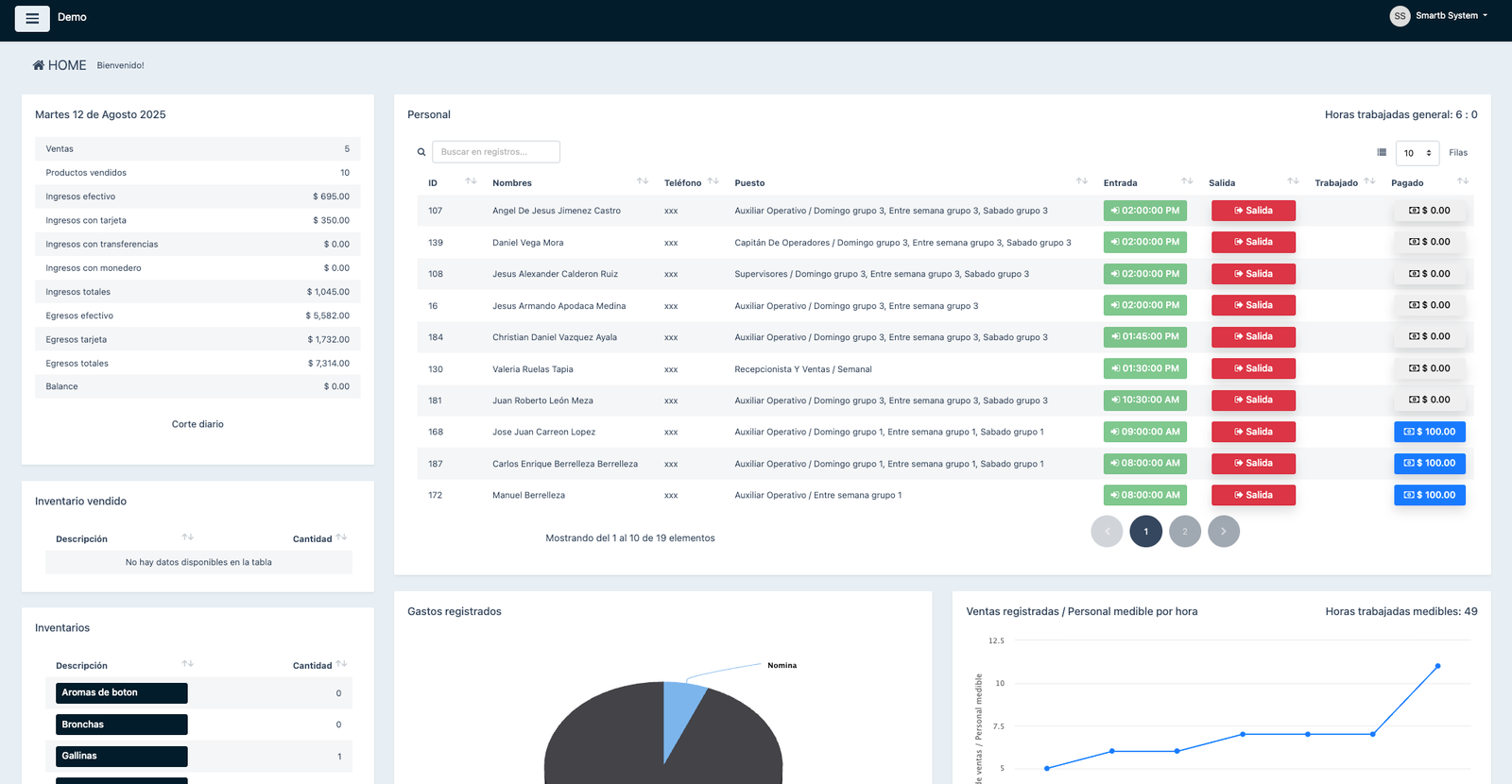The image size is (1512, 784).
Task: Click the highest data point on the line chart
Action: [1437, 666]
